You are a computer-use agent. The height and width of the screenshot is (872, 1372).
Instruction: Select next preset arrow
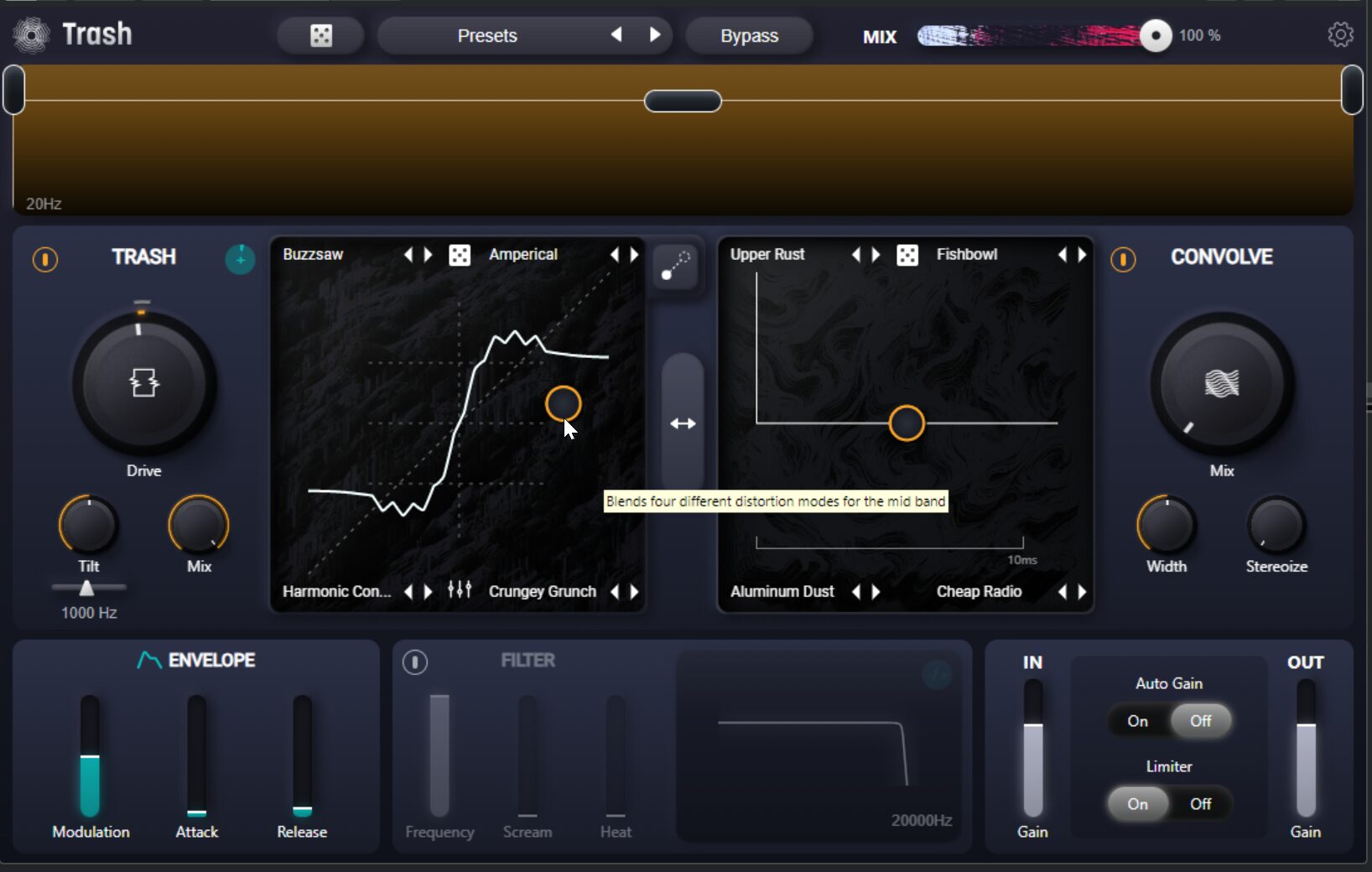click(655, 34)
